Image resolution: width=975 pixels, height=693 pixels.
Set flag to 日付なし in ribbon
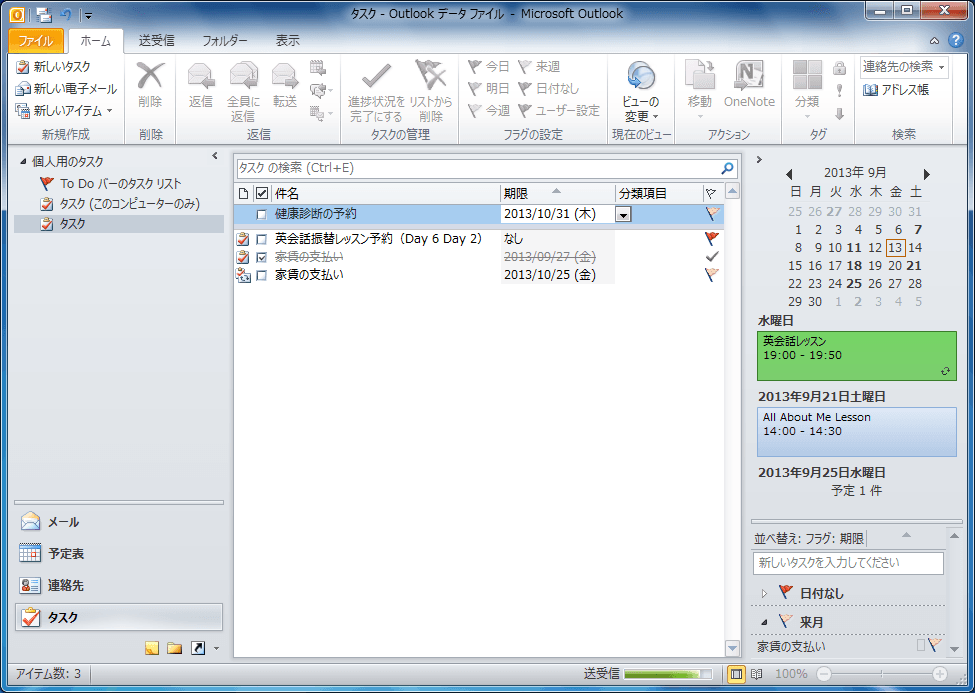coord(548,88)
